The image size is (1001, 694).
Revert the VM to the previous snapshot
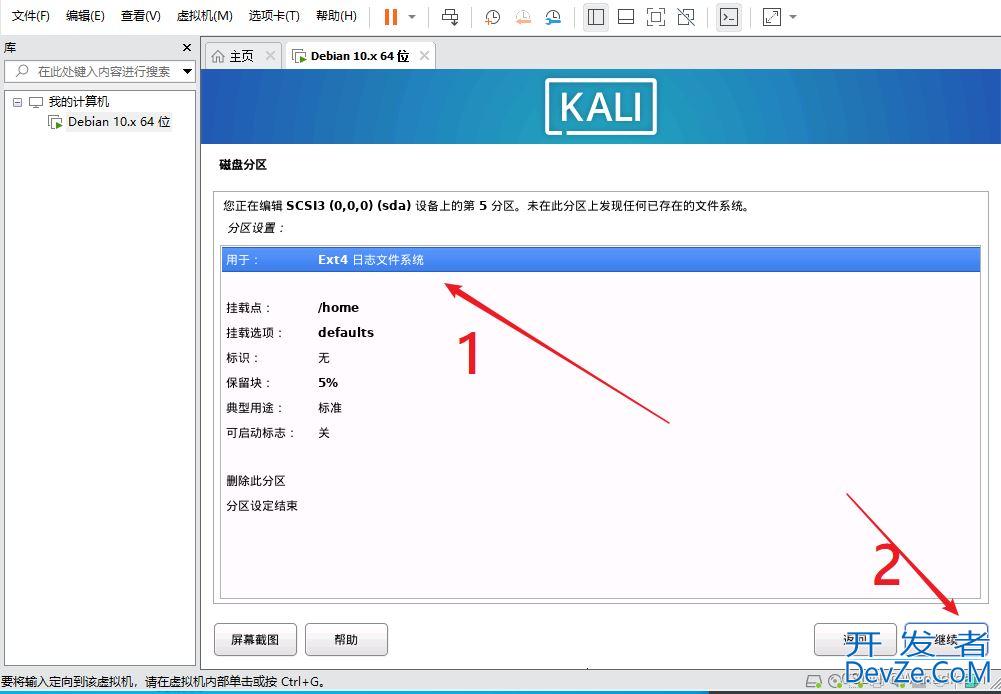tap(523, 17)
